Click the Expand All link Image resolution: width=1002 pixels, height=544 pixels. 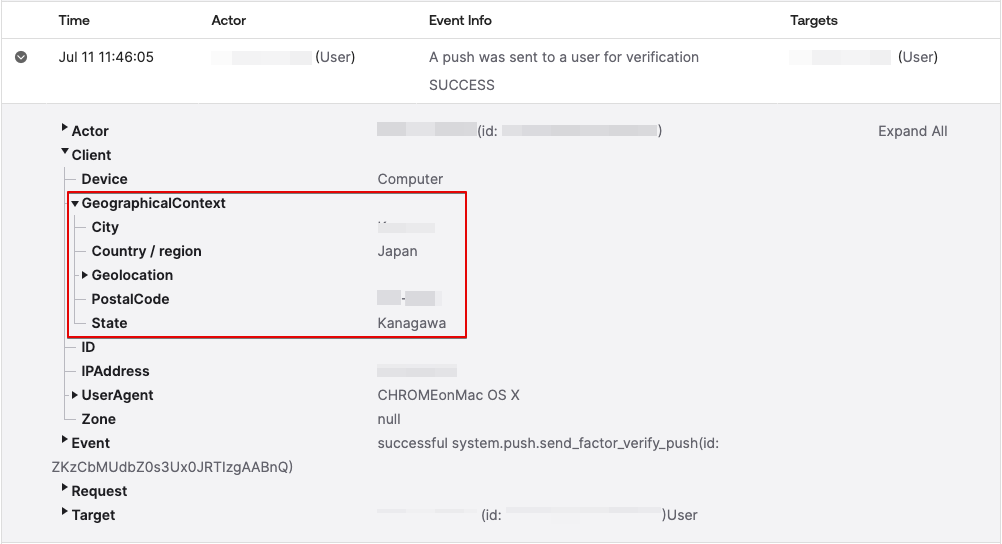point(912,131)
